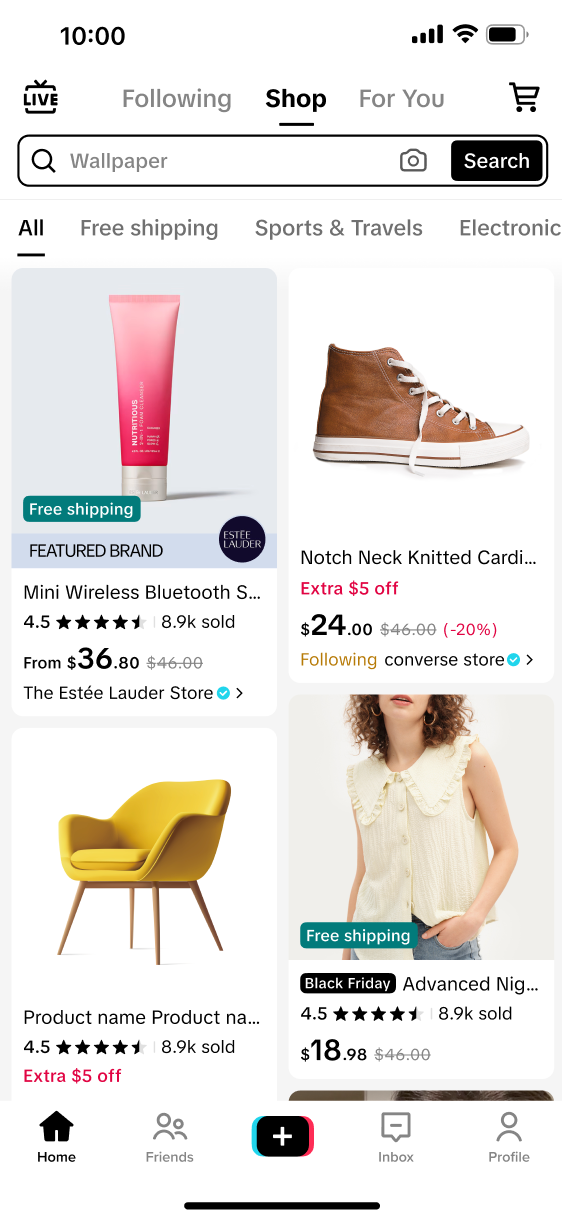Go to the Home icon
This screenshot has height=1220, width=562.
coord(56,1127)
